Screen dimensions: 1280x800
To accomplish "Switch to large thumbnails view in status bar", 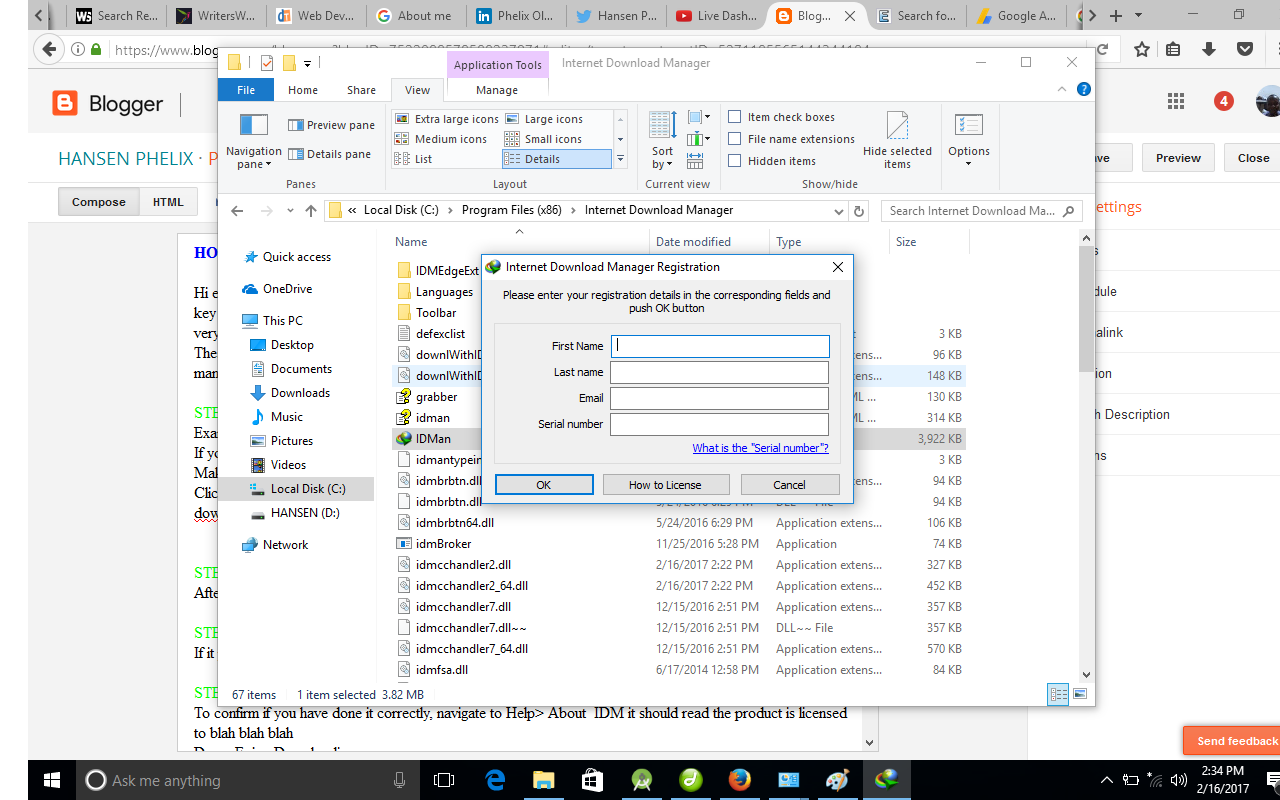I will tap(1080, 694).
